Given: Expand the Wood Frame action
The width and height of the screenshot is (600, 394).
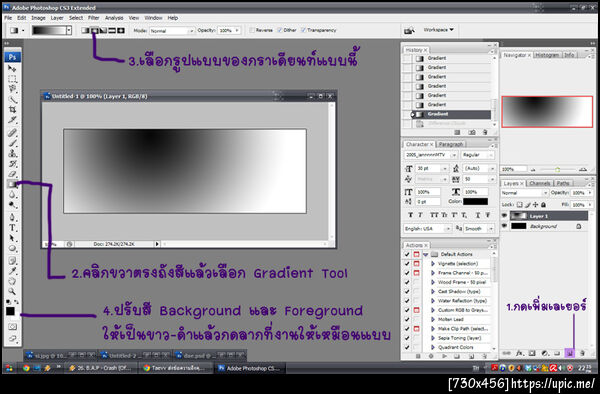Looking at the screenshot, I should pyautogui.click(x=433, y=282).
